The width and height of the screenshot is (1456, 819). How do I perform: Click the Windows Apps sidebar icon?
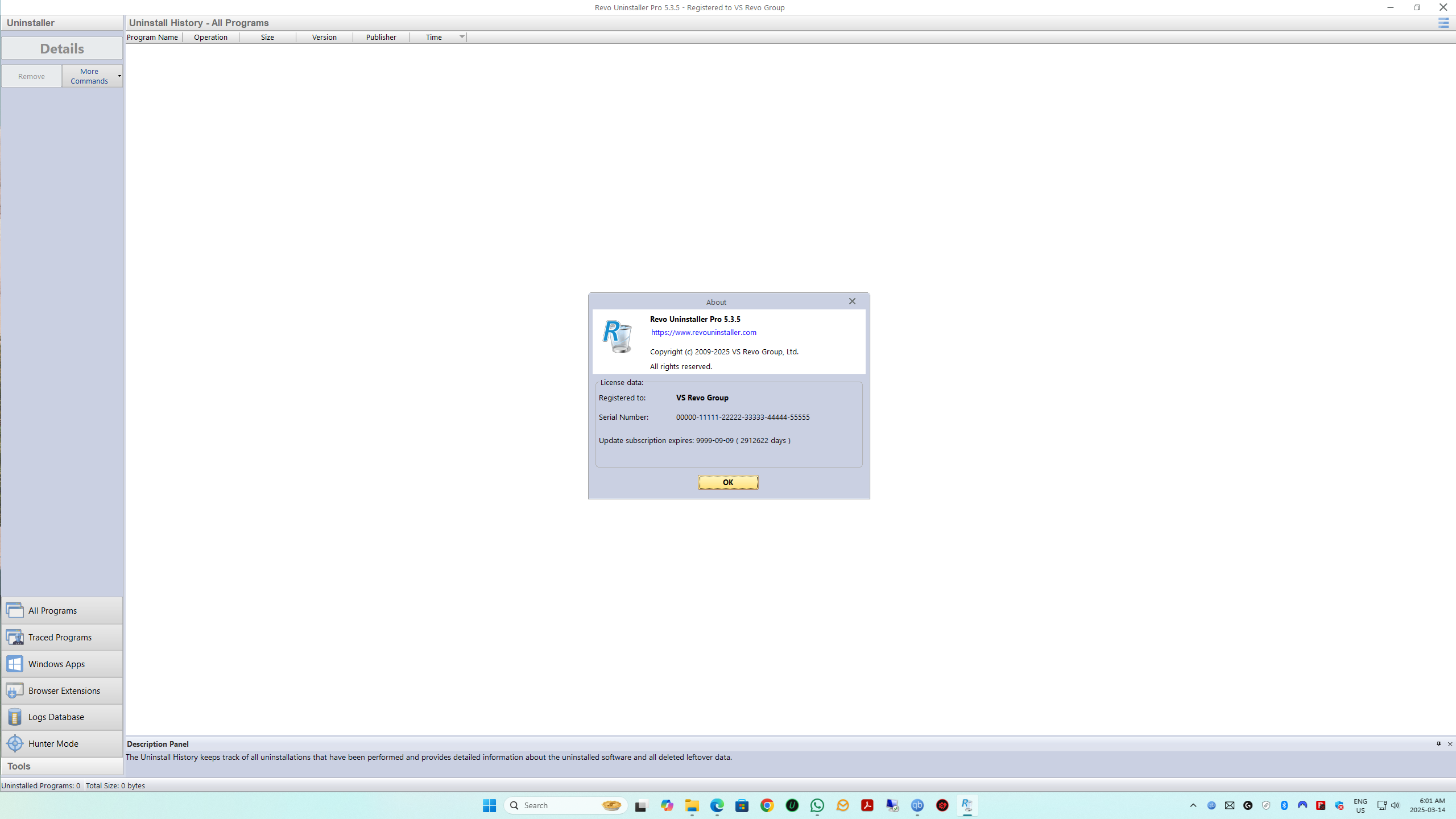(x=15, y=664)
